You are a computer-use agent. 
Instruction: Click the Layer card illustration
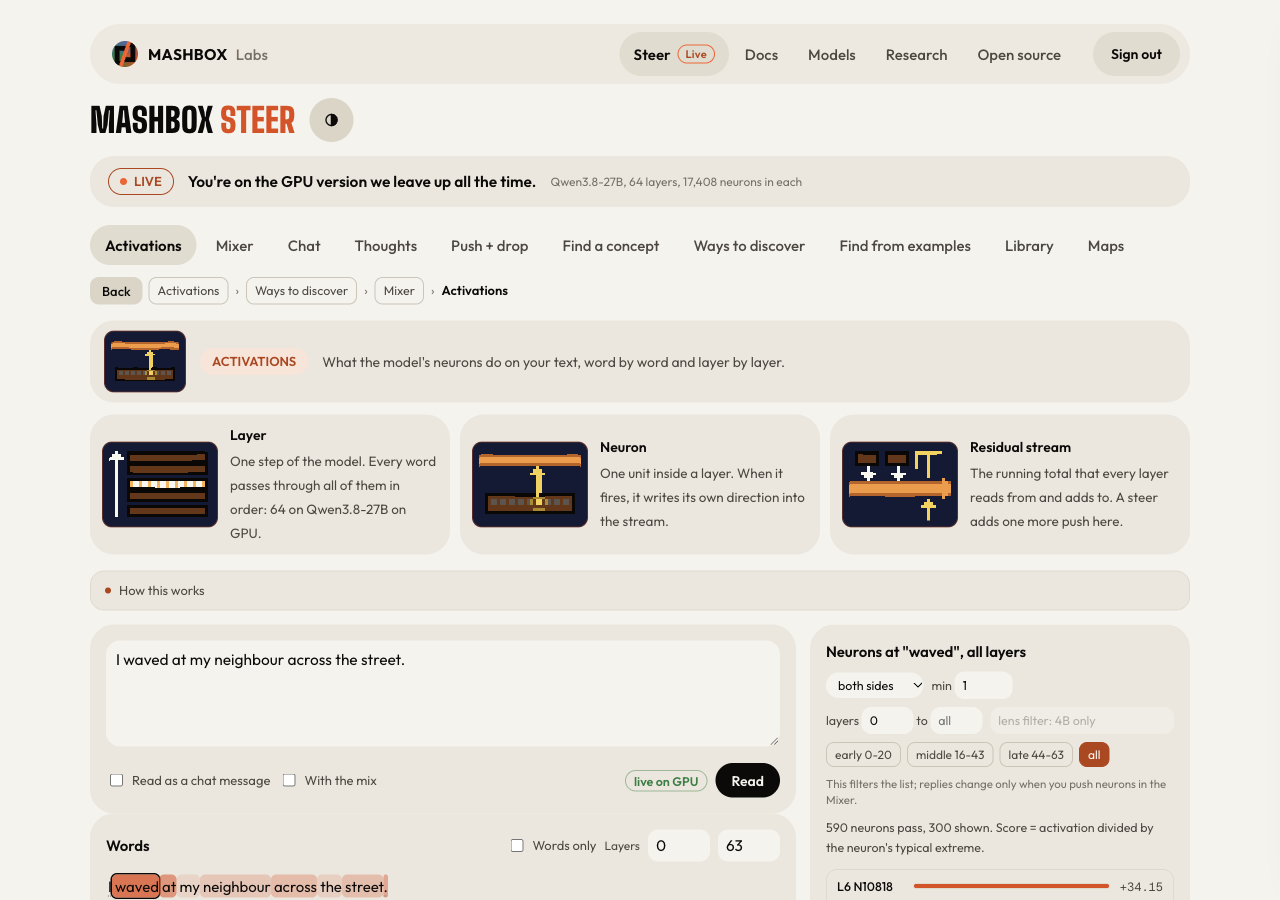click(x=160, y=484)
